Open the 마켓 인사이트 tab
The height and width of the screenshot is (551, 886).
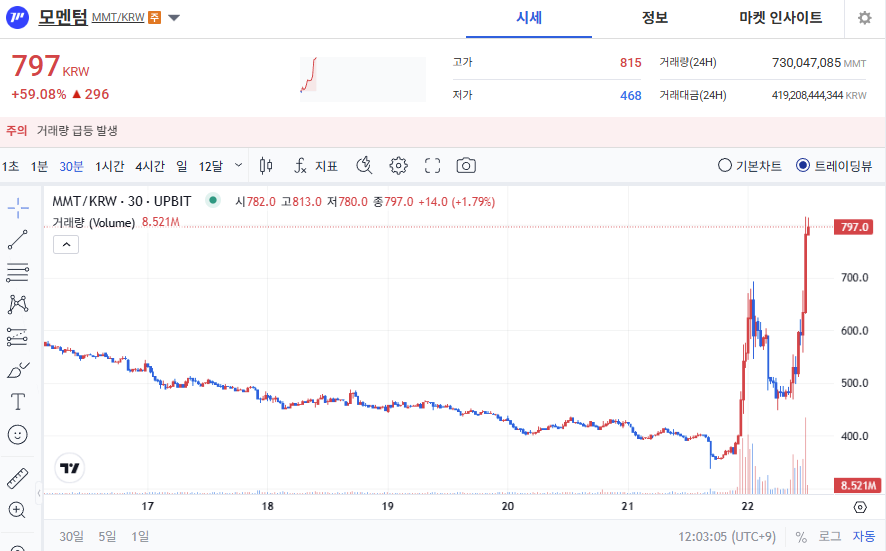point(780,18)
